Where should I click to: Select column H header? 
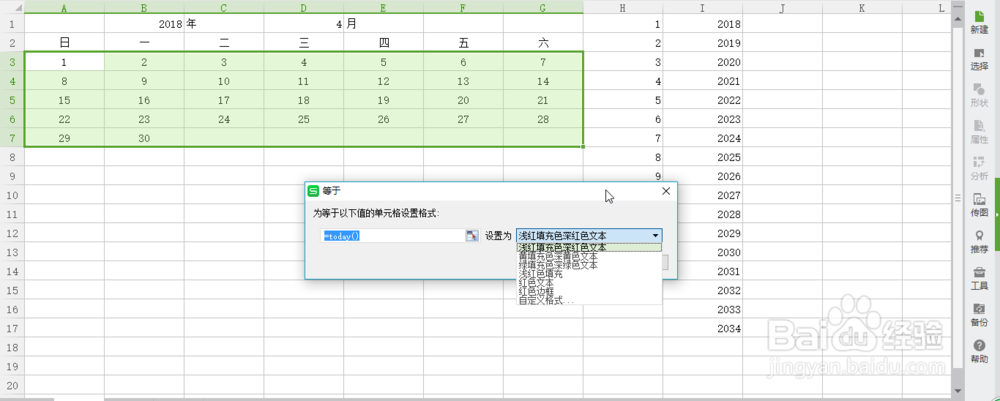[x=622, y=8]
